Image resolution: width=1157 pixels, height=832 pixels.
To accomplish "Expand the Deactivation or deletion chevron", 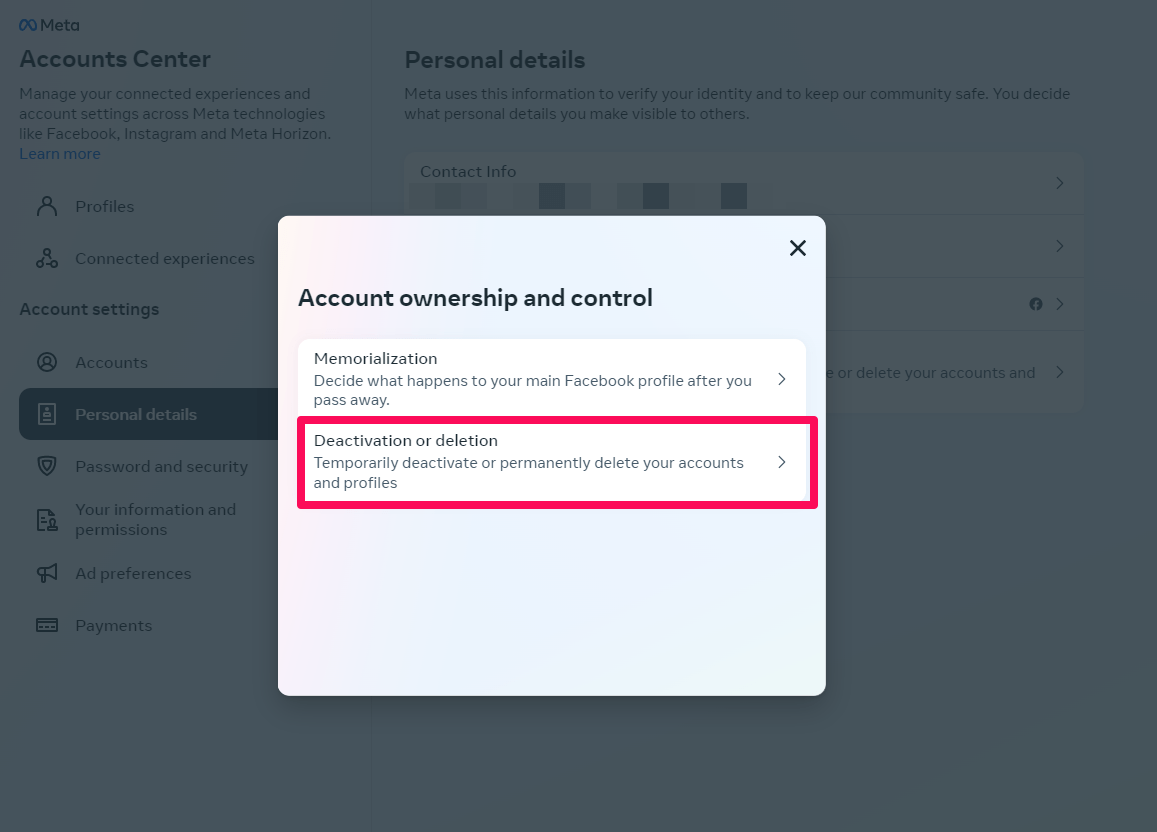I will point(782,462).
